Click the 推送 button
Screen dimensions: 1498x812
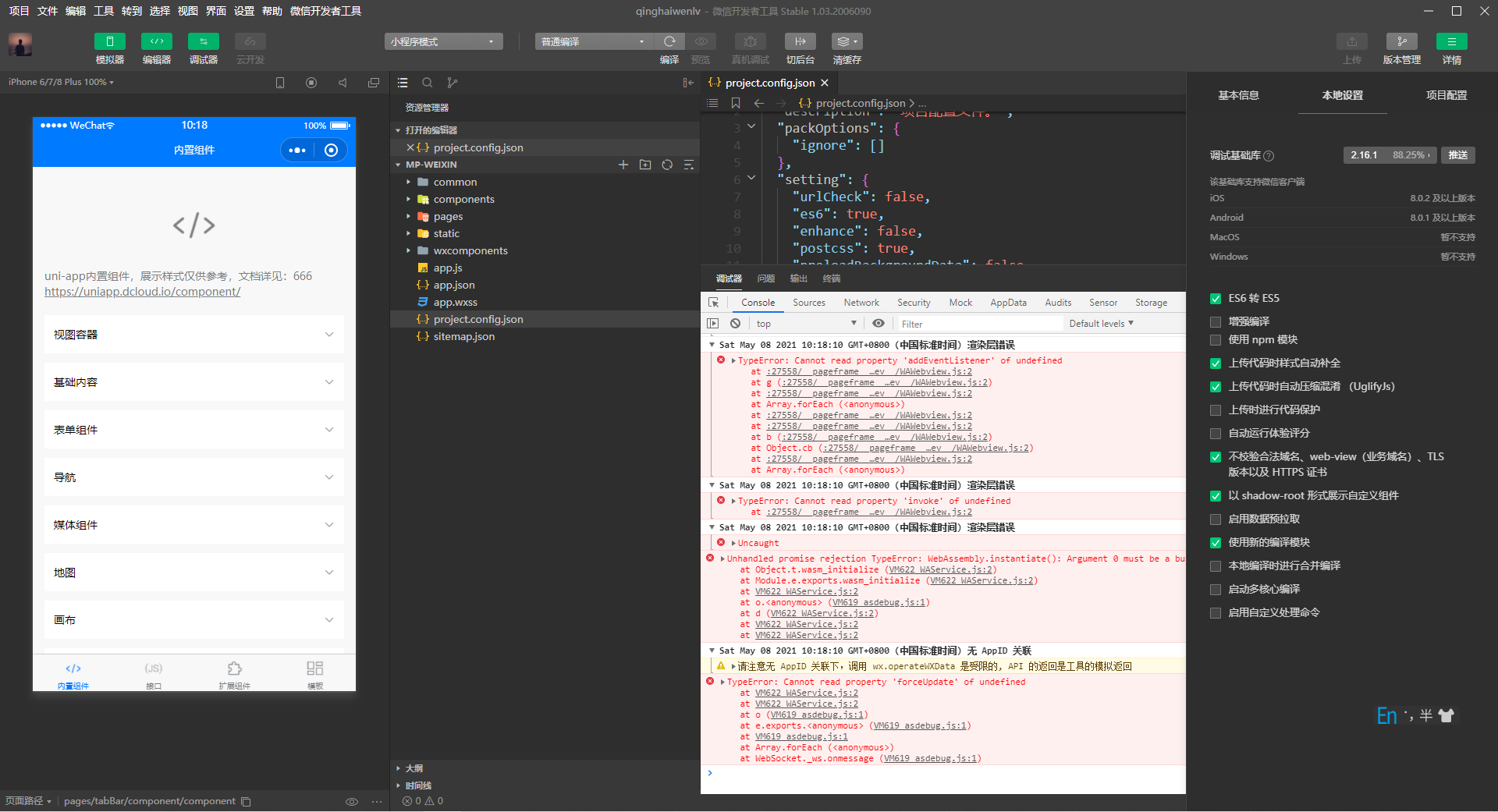pos(1457,155)
